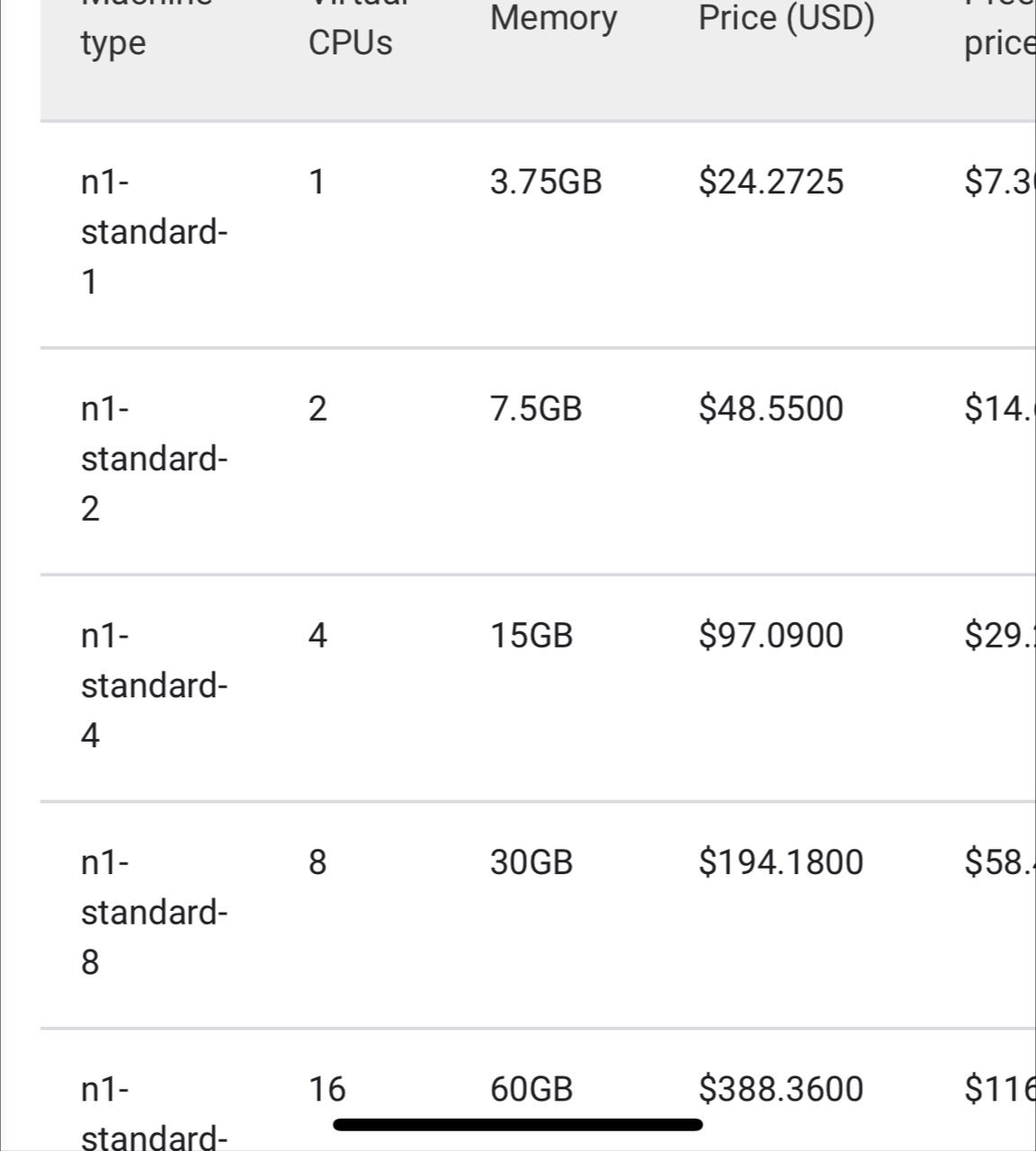Select the $24.2725 price value
The image size is (1036, 1151).
pyautogui.click(x=772, y=183)
